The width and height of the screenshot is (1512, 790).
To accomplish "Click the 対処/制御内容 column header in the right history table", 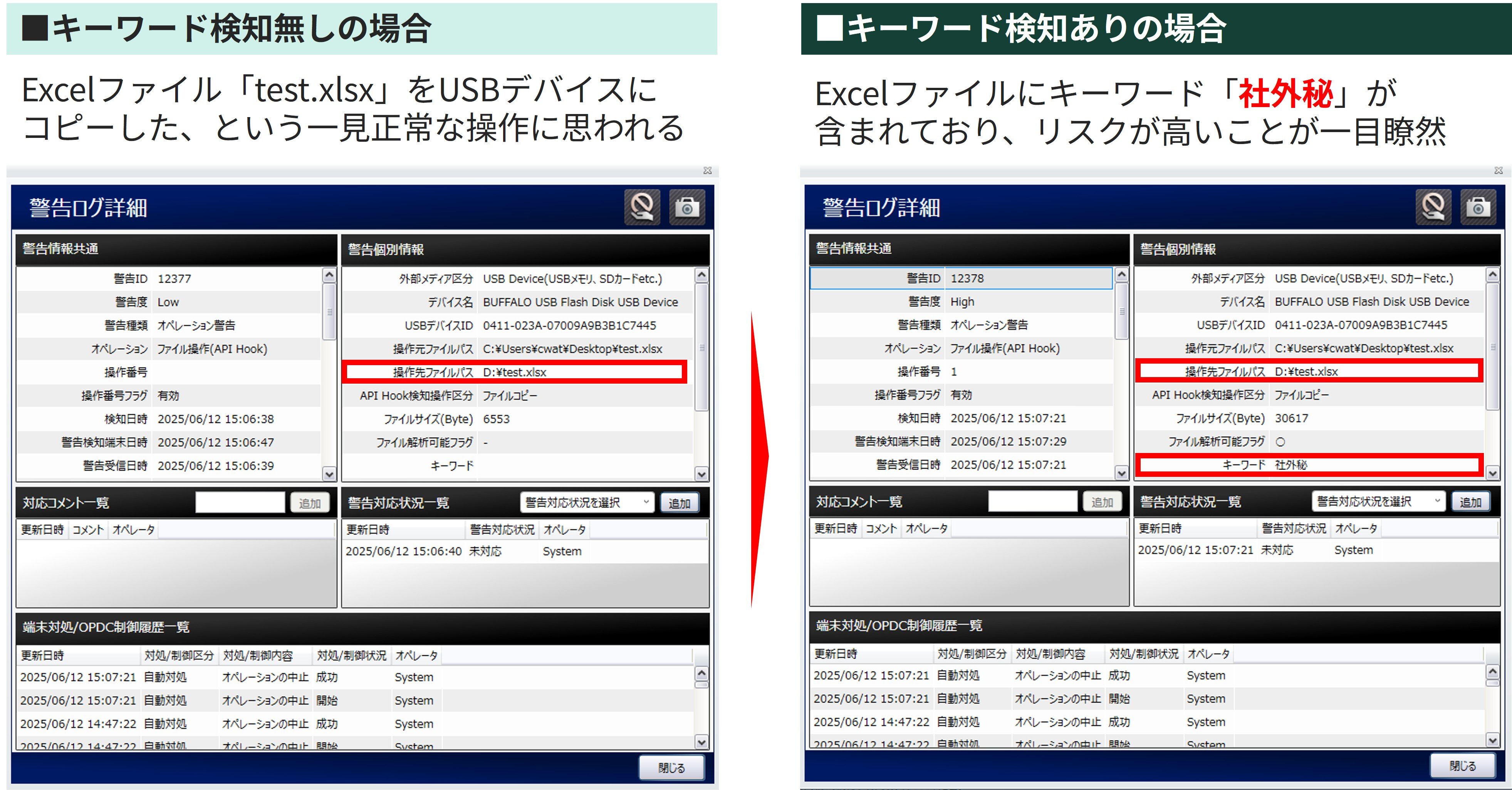I will coord(1051,653).
